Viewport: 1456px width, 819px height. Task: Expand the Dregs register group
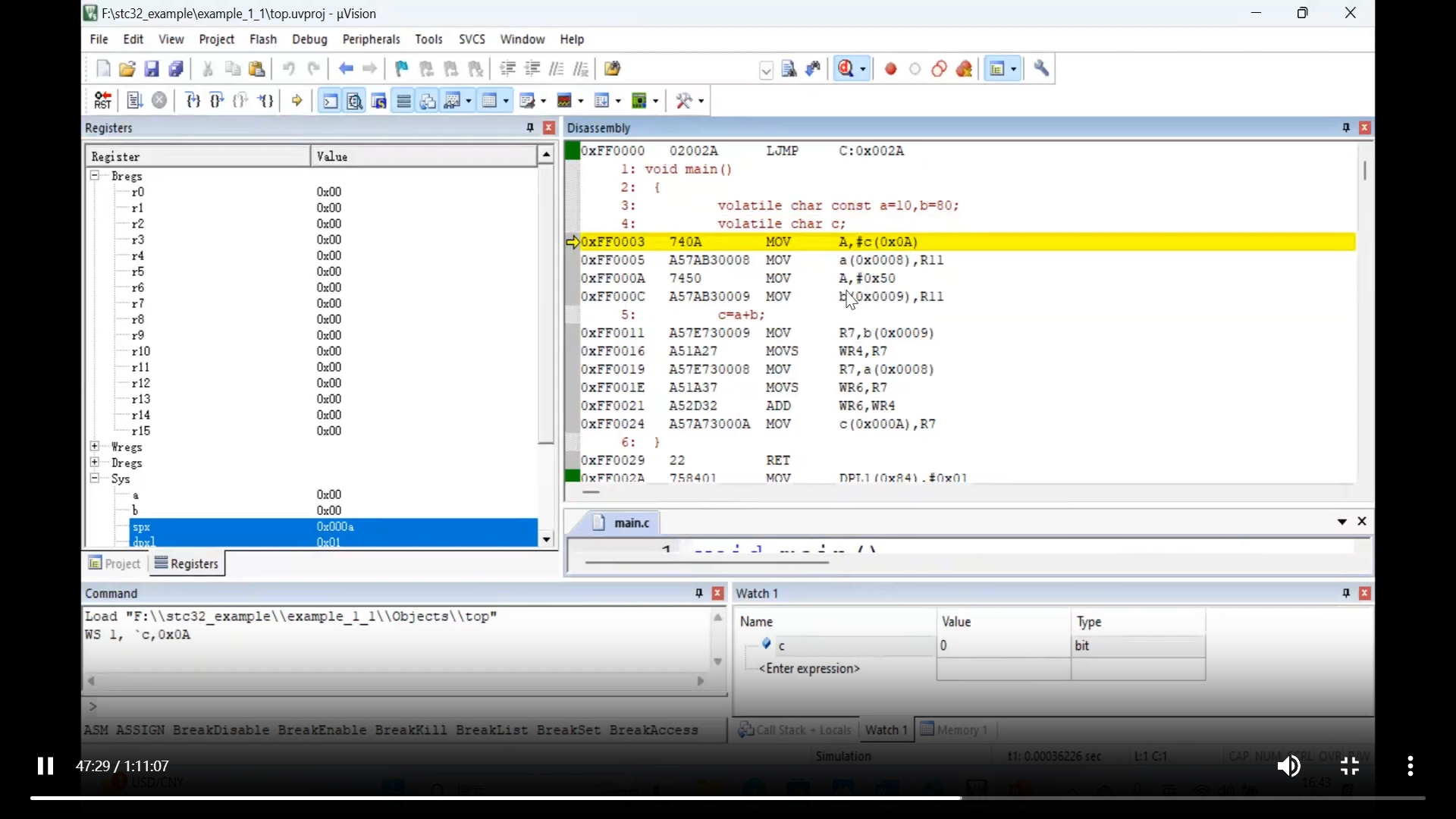tap(95, 463)
